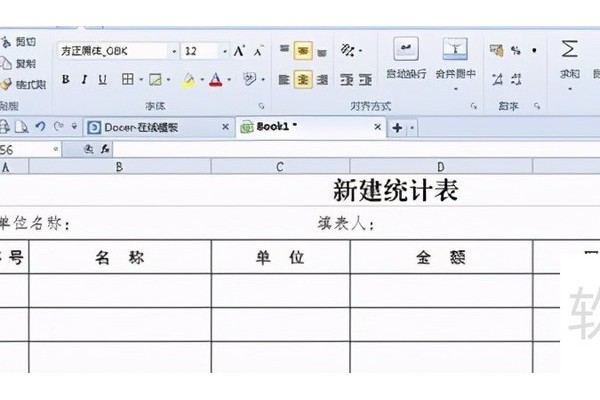Activate the Format Painter (格式刷)
This screenshot has width=600, height=400.
[23, 84]
